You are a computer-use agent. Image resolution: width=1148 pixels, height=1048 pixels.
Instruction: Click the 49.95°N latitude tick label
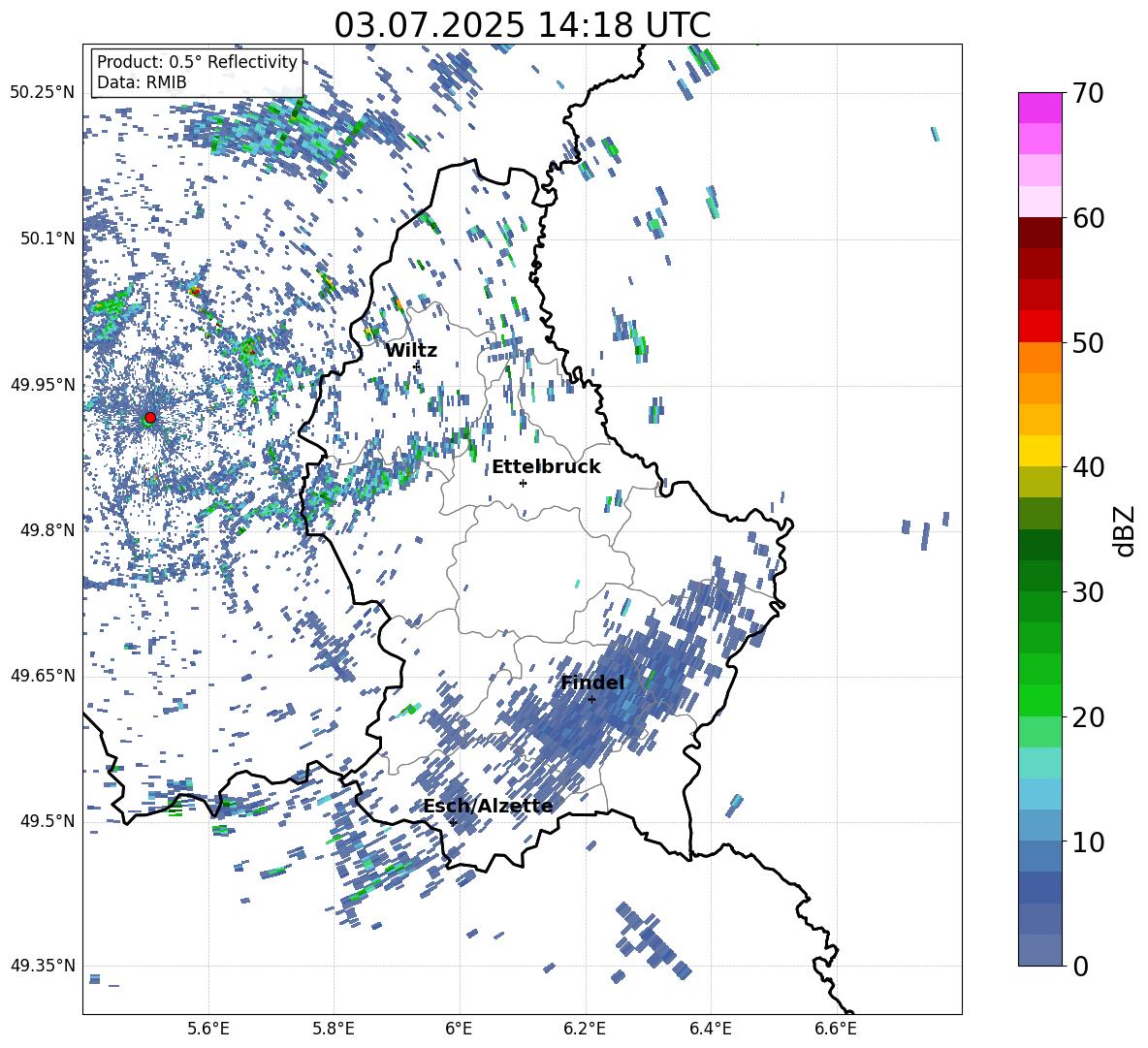pos(43,385)
